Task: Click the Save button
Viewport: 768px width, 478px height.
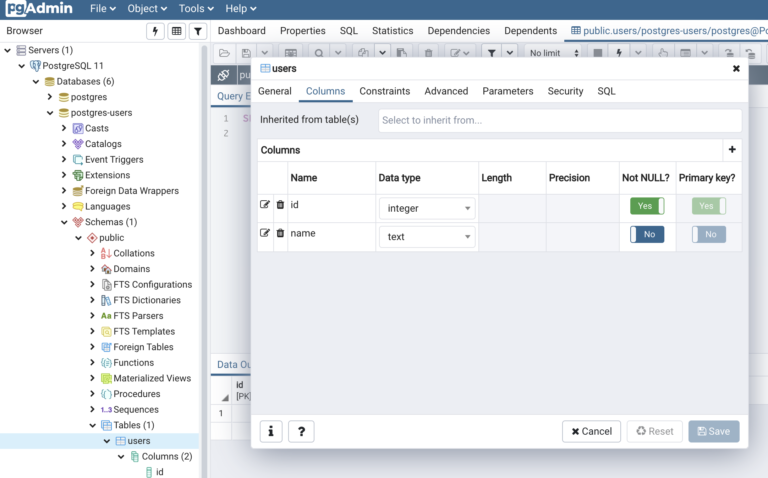Action: 713,431
